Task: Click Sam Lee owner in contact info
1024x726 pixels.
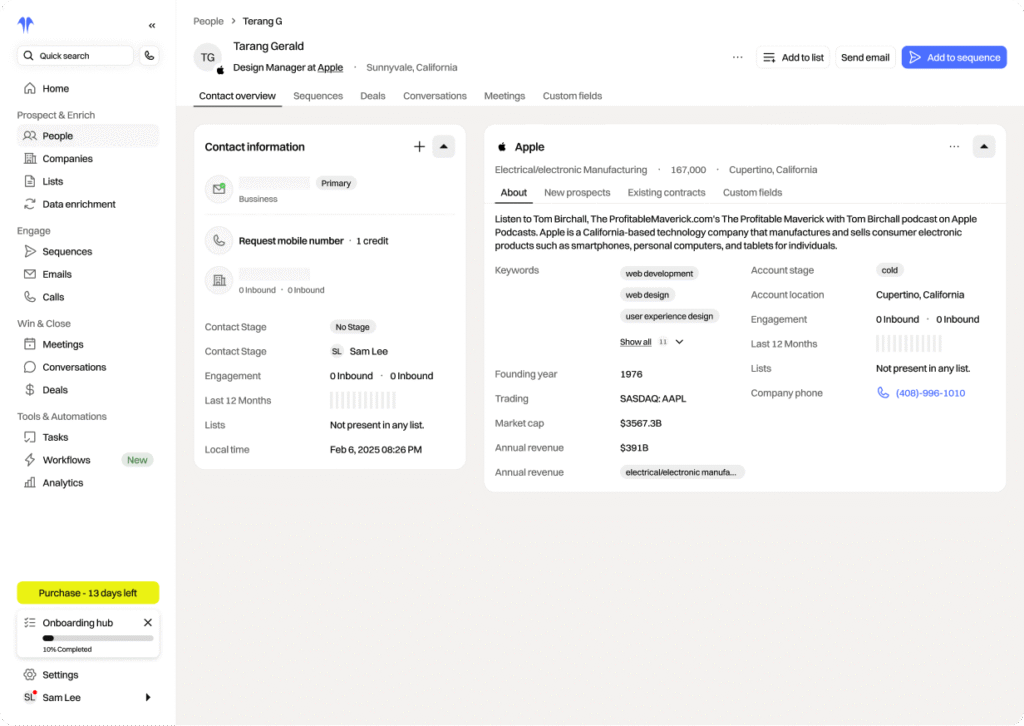Action: click(359, 351)
